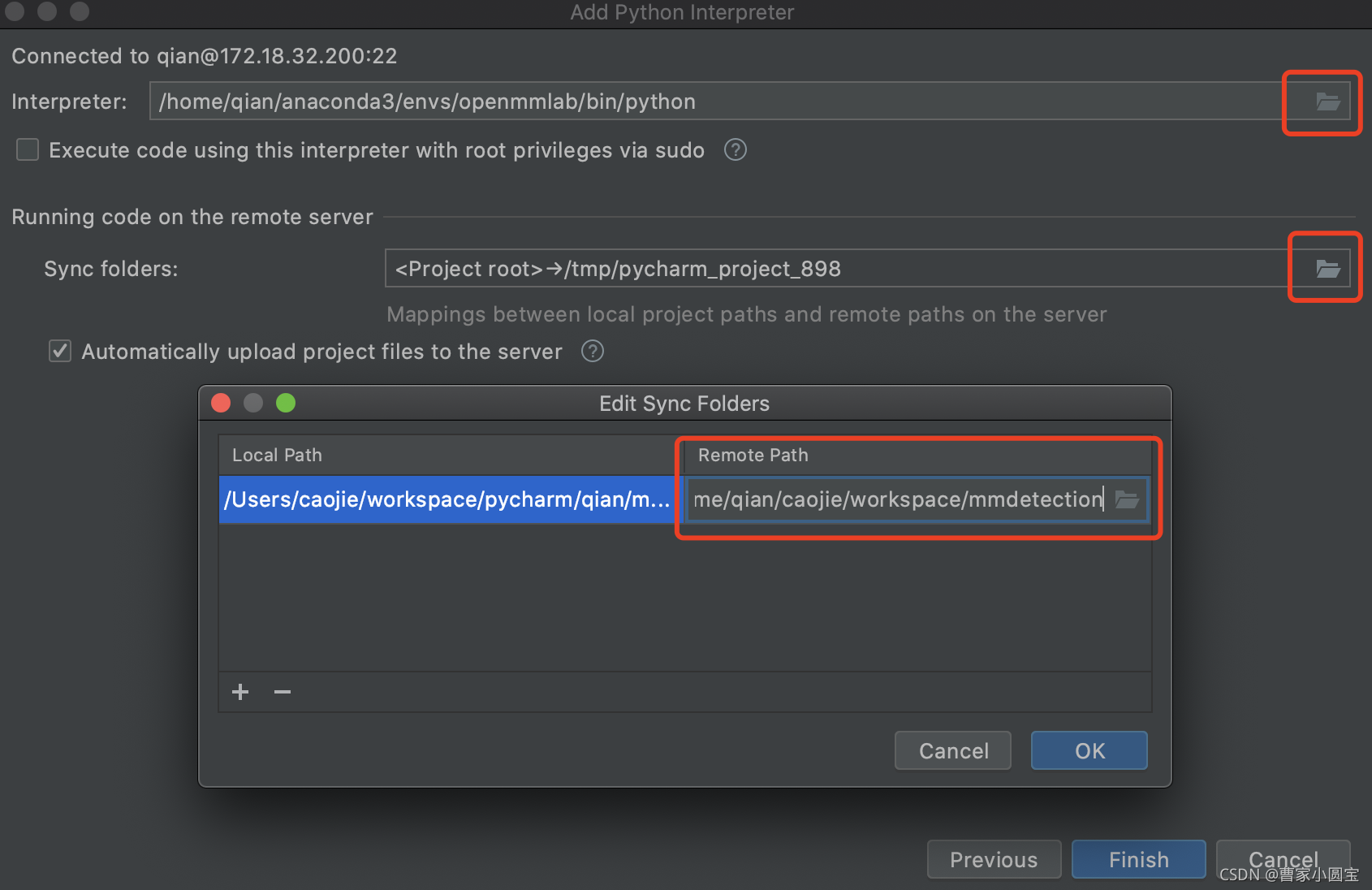Go back with the Previous button
The image size is (1372, 890).
[994, 860]
